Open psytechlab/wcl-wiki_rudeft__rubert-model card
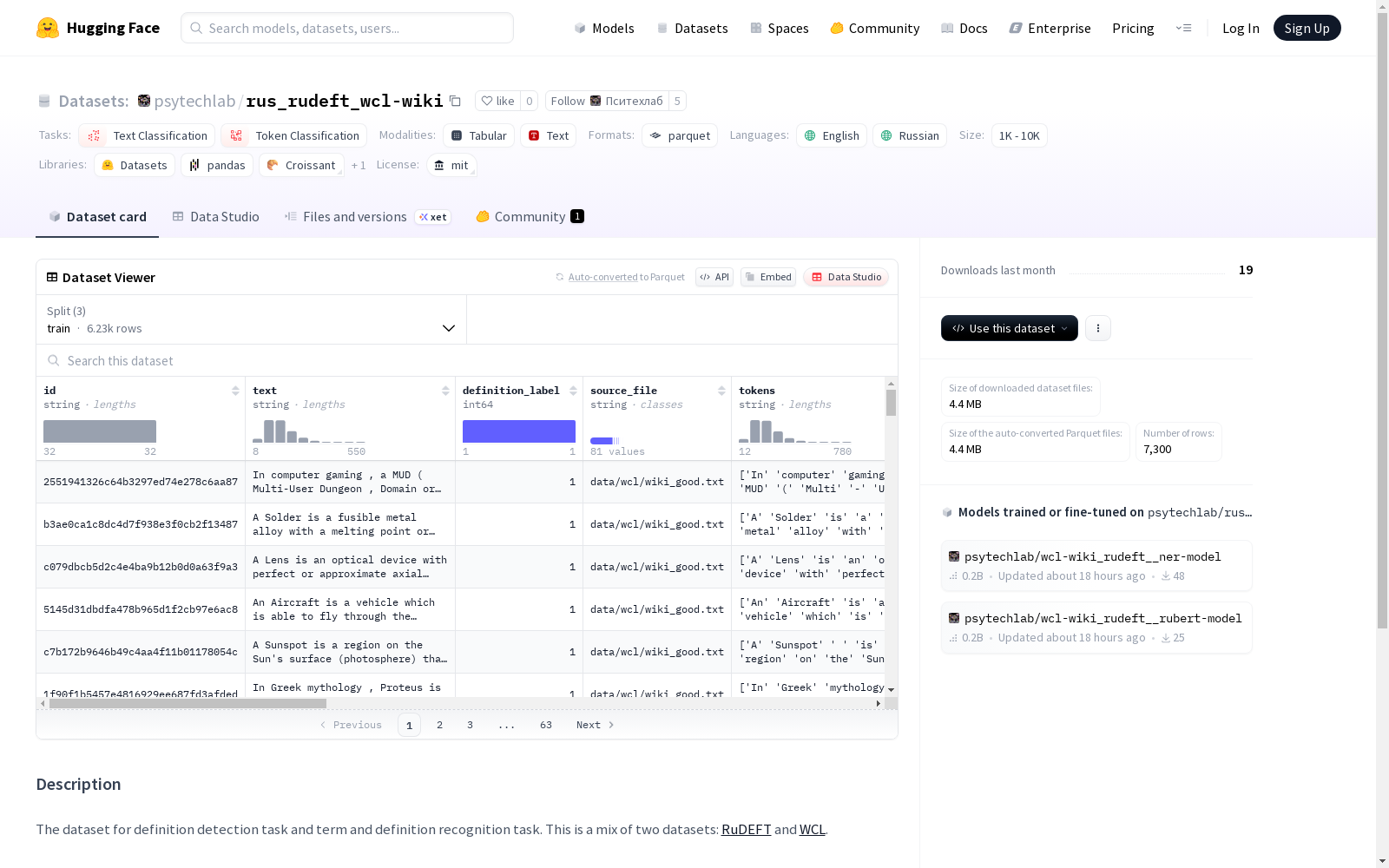The width and height of the screenshot is (1389, 868). pyautogui.click(x=1096, y=628)
